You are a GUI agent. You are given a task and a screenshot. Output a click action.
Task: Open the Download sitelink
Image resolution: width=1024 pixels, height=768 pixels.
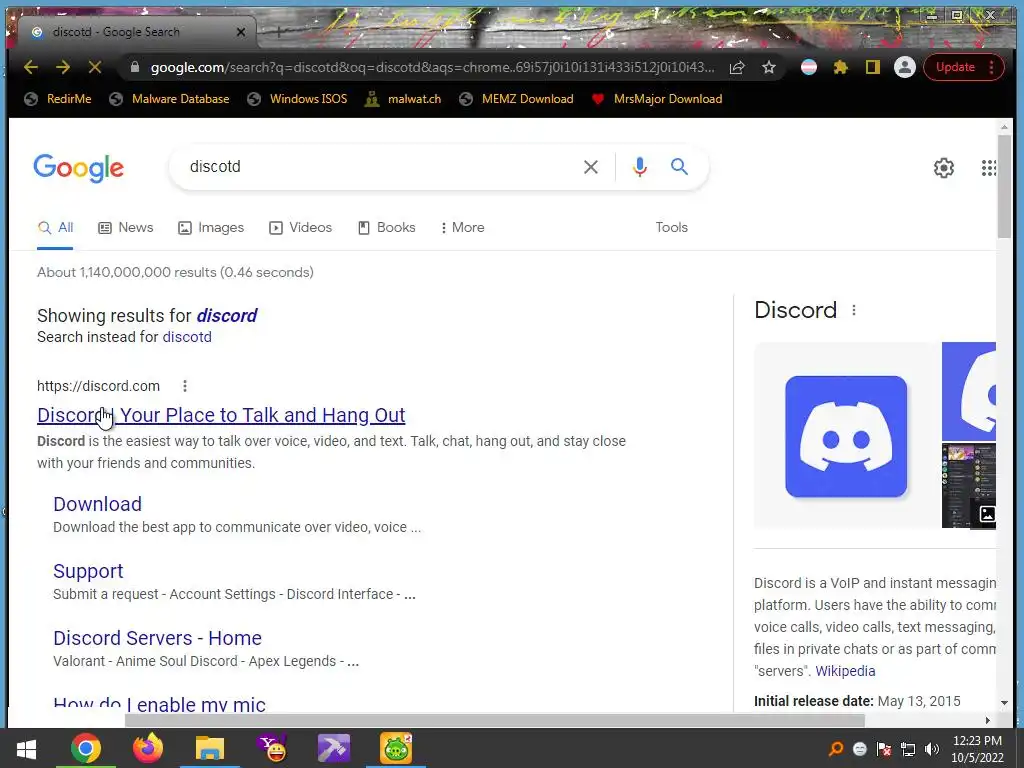pos(97,504)
